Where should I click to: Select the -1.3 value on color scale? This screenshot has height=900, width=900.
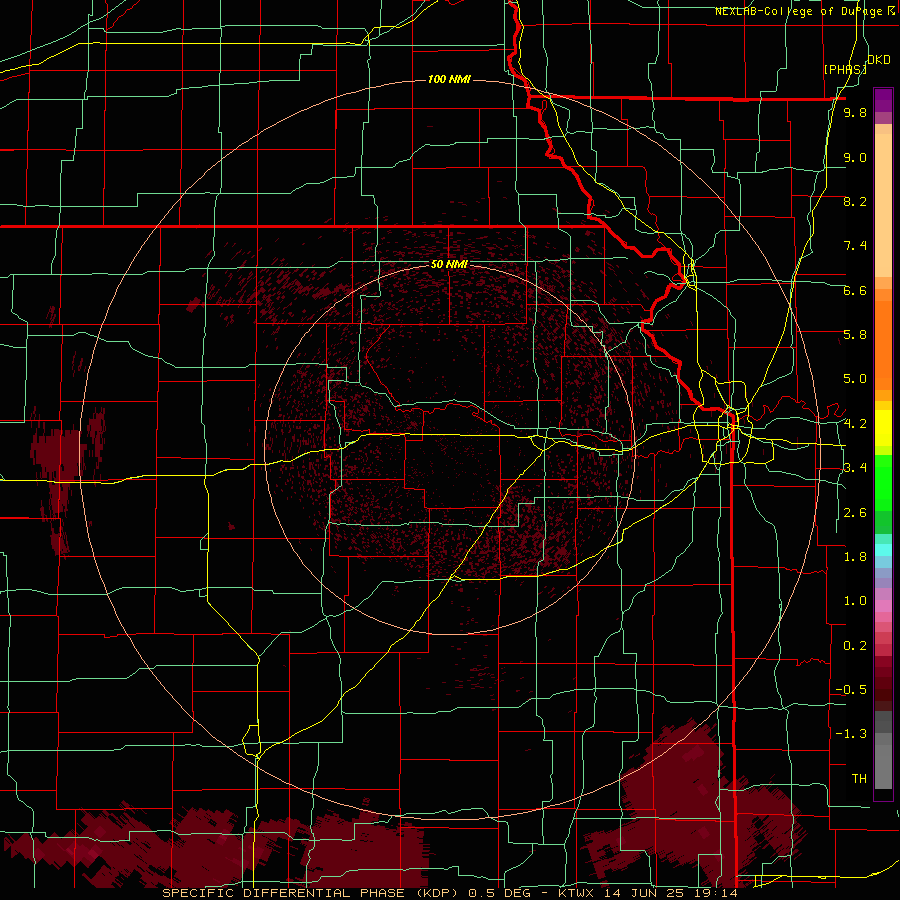pyautogui.click(x=851, y=734)
